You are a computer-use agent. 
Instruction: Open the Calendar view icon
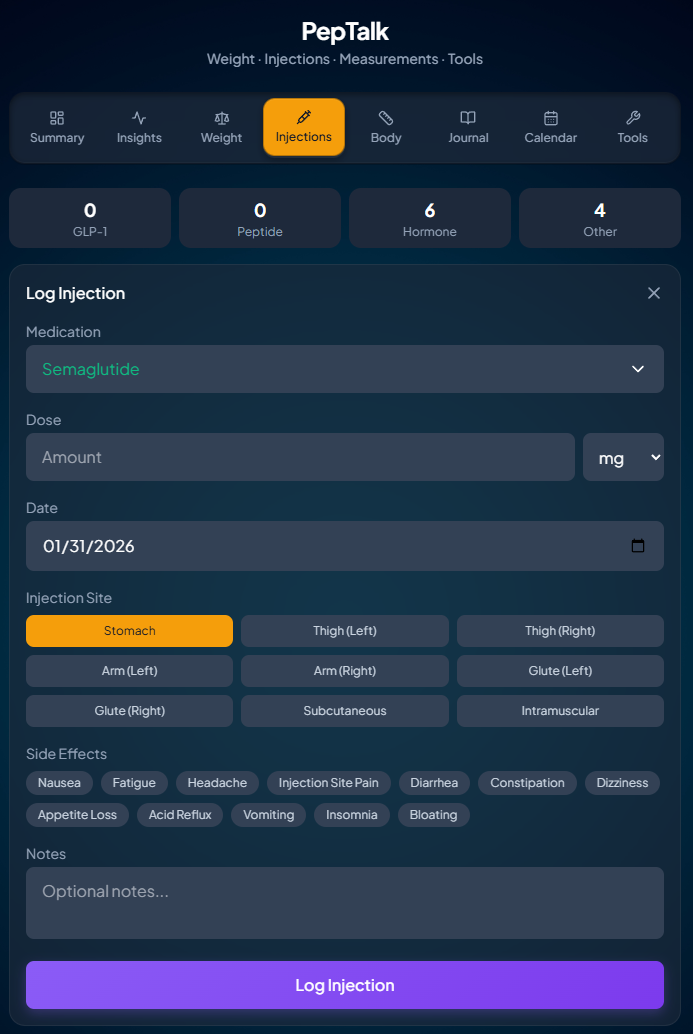550,116
